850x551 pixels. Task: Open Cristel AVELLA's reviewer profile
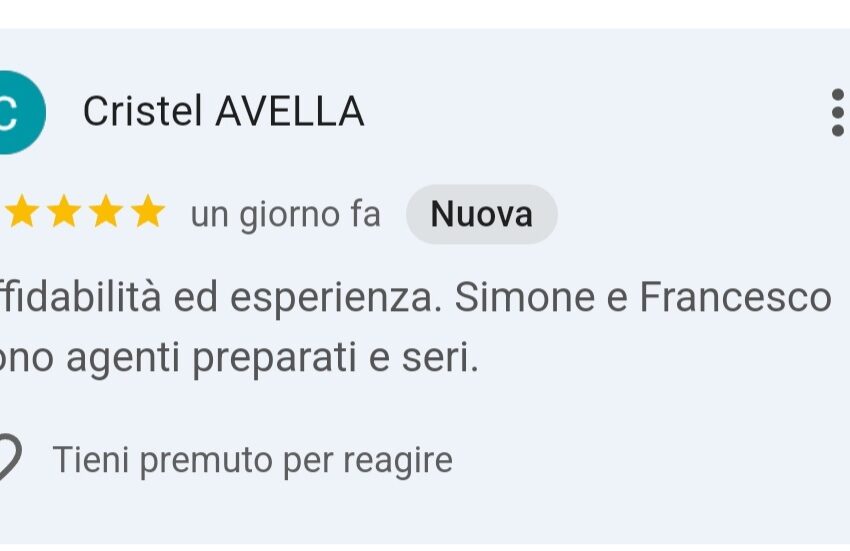pos(223,111)
